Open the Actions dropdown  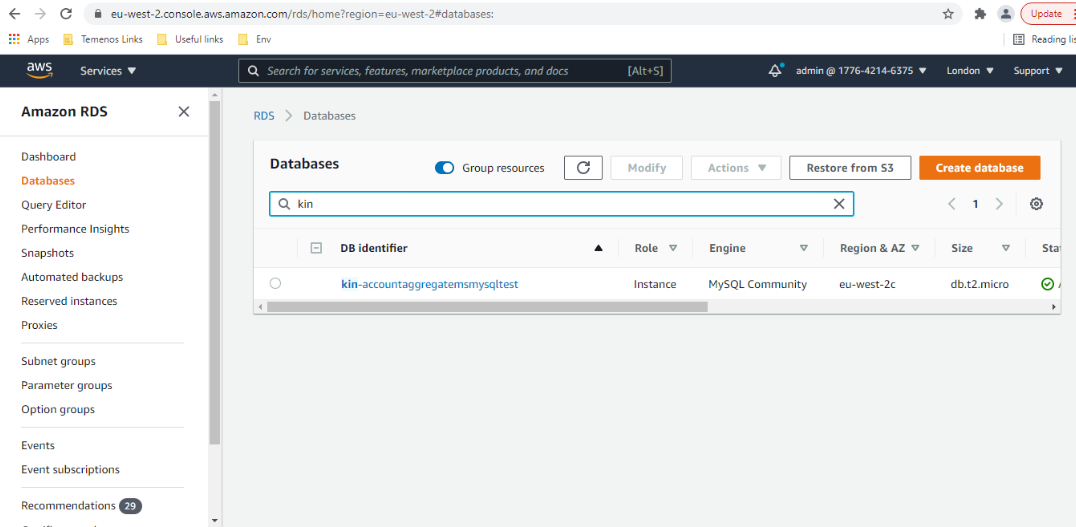click(736, 168)
